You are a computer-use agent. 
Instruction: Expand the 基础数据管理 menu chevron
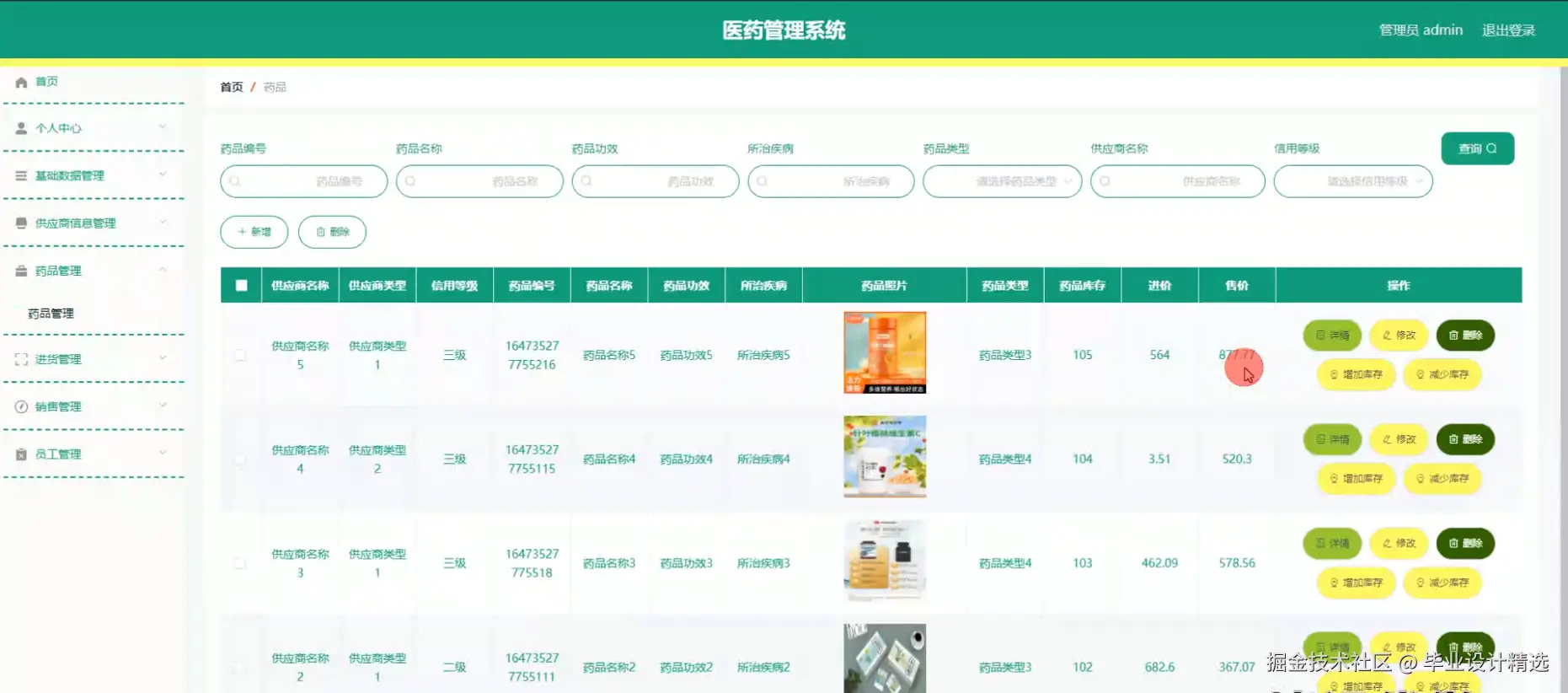163,175
